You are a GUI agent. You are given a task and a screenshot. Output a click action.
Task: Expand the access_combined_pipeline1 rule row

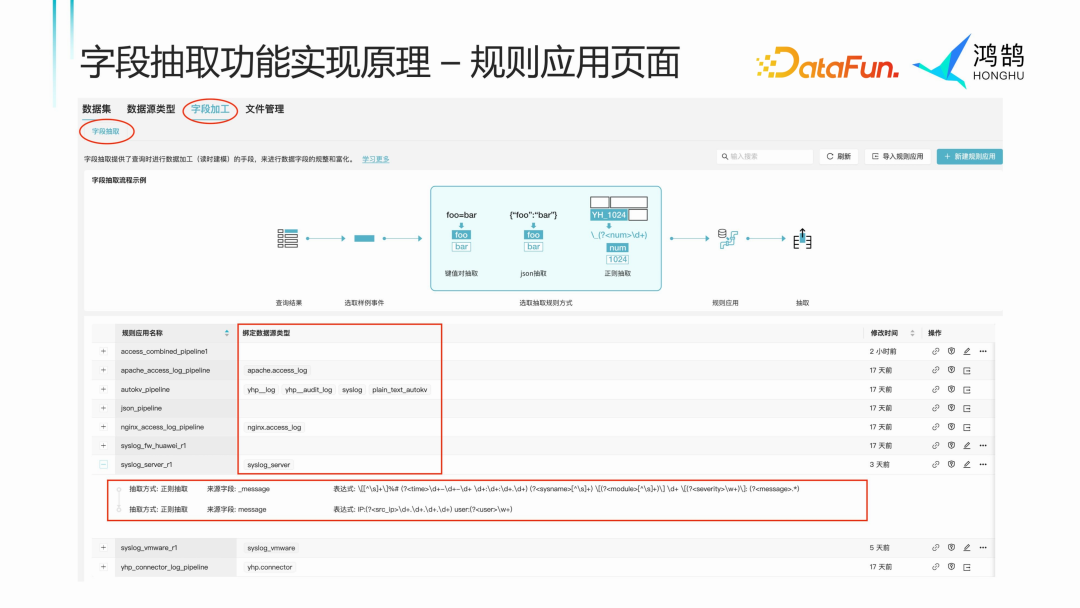103,351
